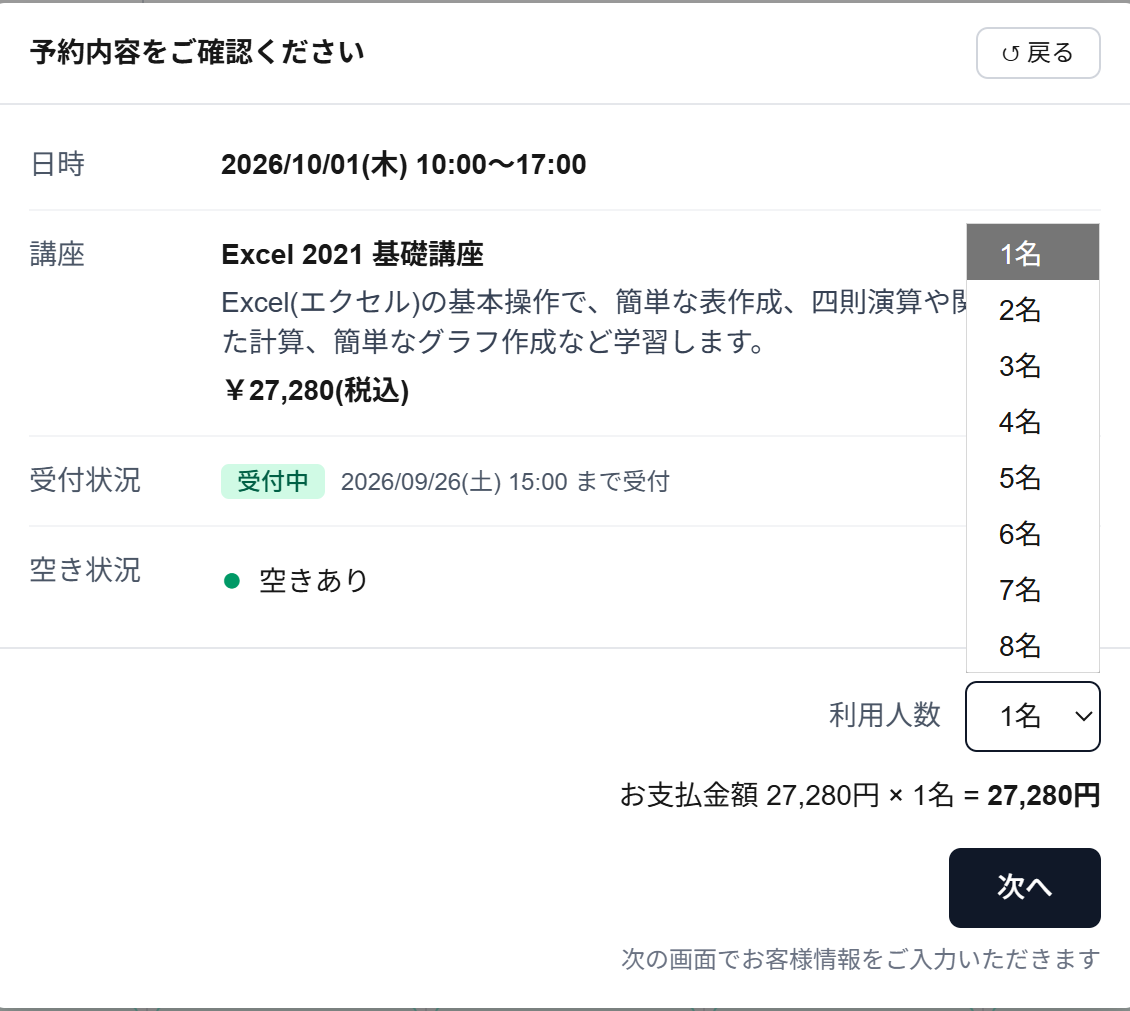Click the deadline text 2026/09/26(土) 15:00 まで受付
Screen dimensions: 1130x1011
coord(505,481)
